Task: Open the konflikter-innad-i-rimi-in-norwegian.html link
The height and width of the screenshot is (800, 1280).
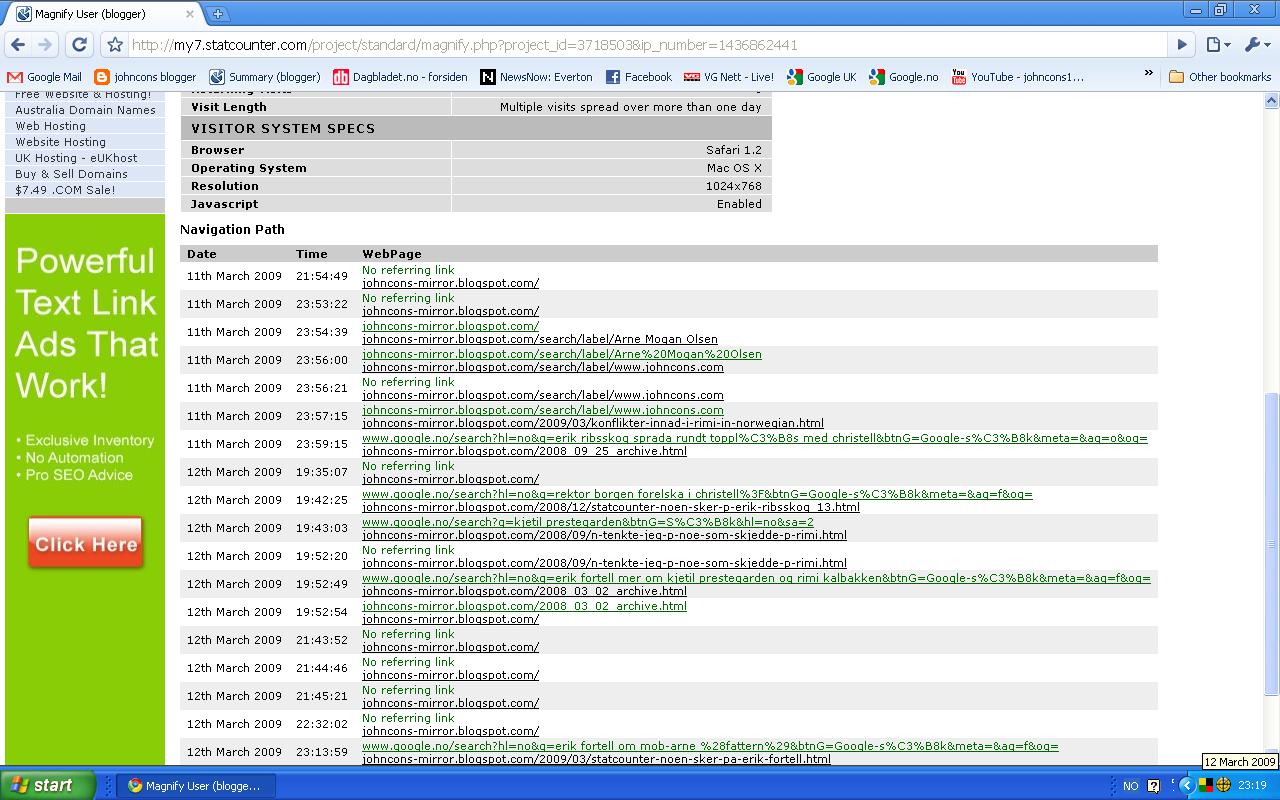Action: 593,423
